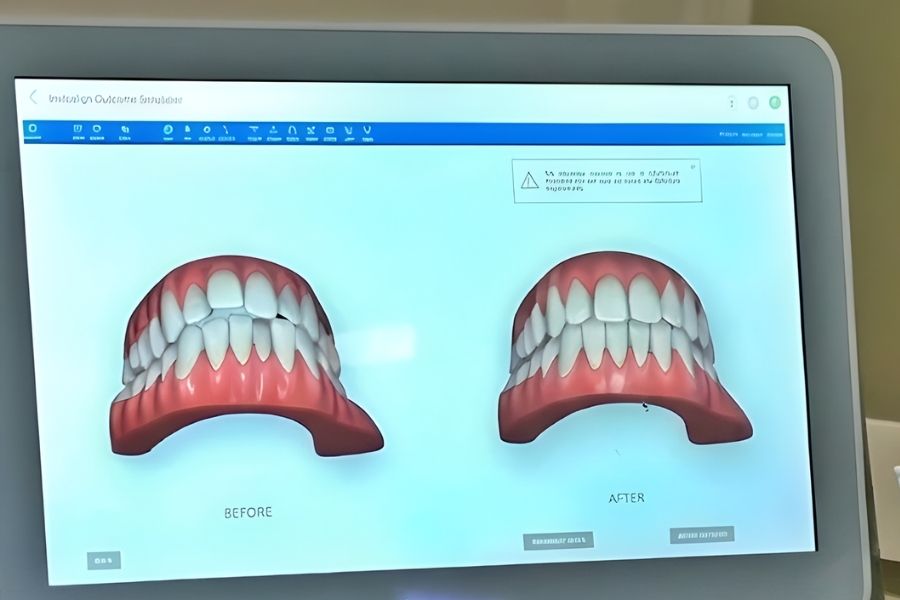
Task: Click the simulation action button at bottom right
Action: tap(703, 535)
